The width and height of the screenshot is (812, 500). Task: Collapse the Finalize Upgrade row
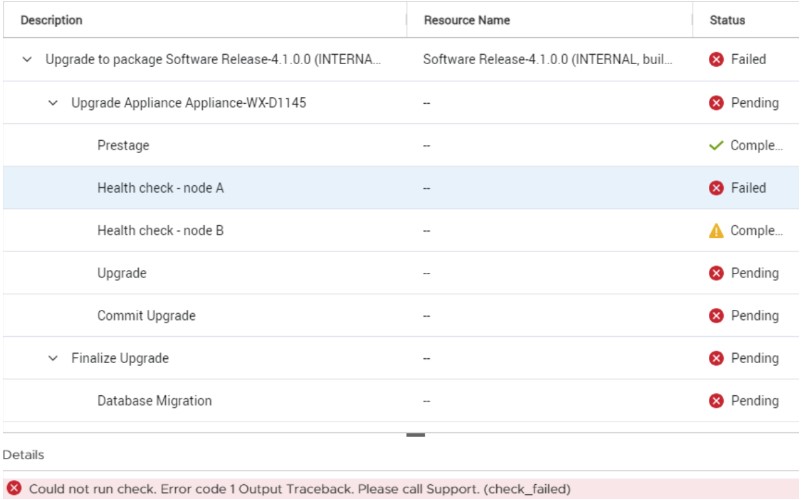coord(53,358)
